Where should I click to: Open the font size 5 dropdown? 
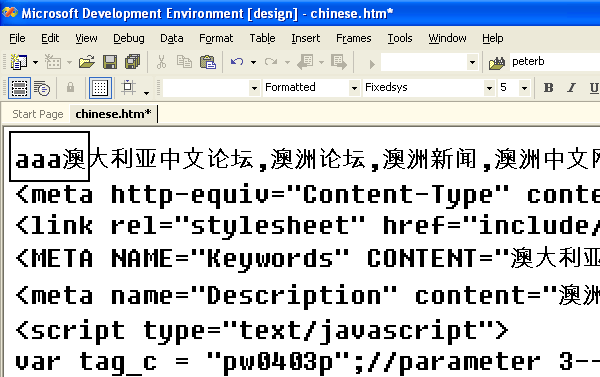click(524, 88)
